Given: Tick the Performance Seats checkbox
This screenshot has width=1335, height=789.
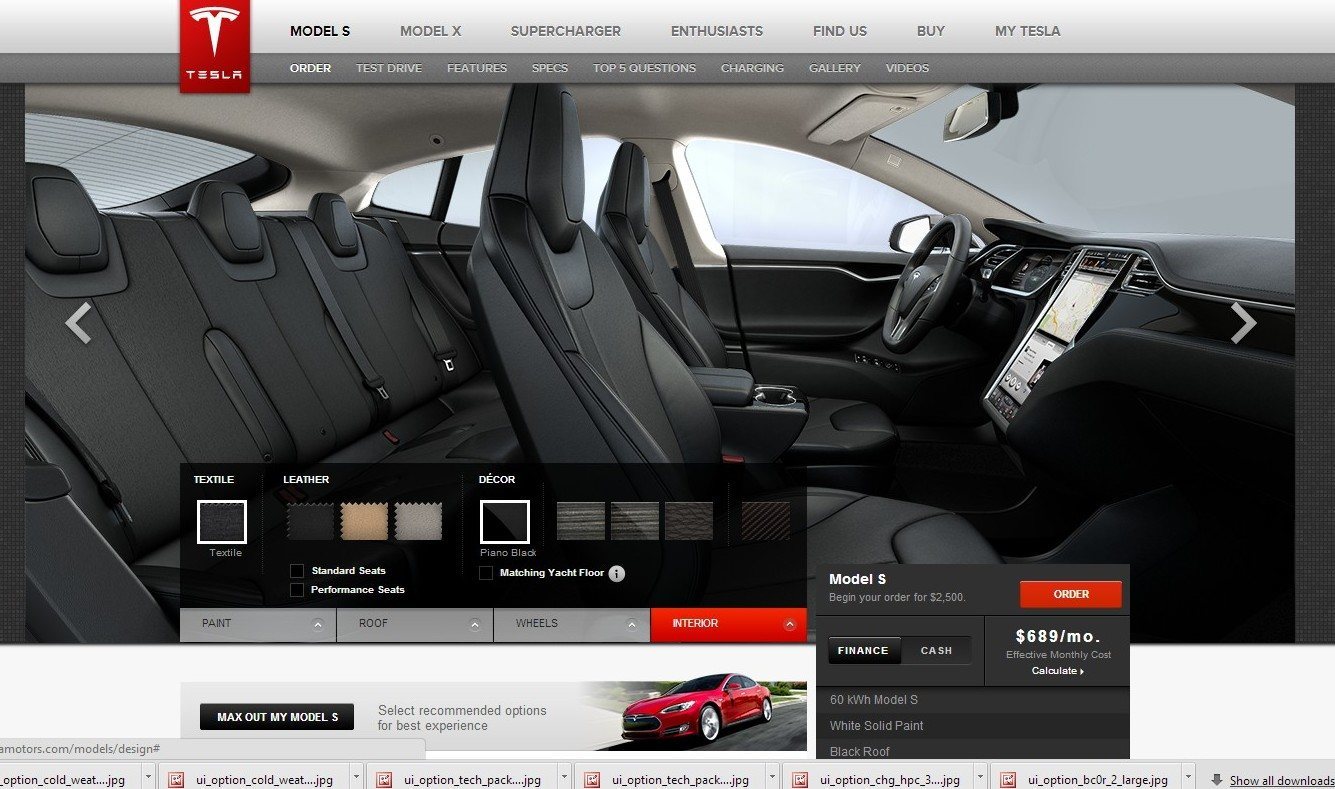Looking at the screenshot, I should pyautogui.click(x=297, y=590).
